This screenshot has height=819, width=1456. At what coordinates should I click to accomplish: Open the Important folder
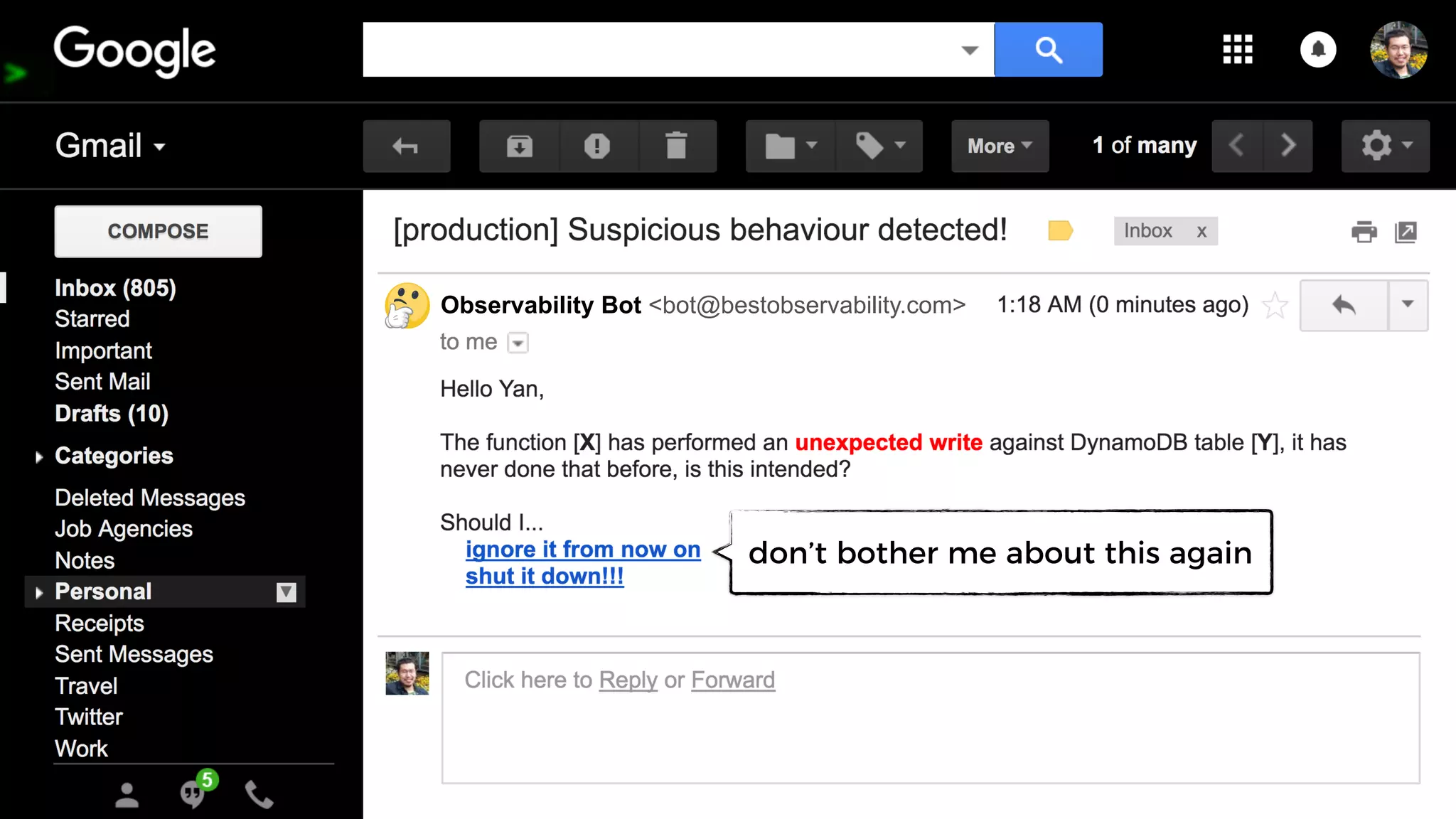[x=104, y=350]
